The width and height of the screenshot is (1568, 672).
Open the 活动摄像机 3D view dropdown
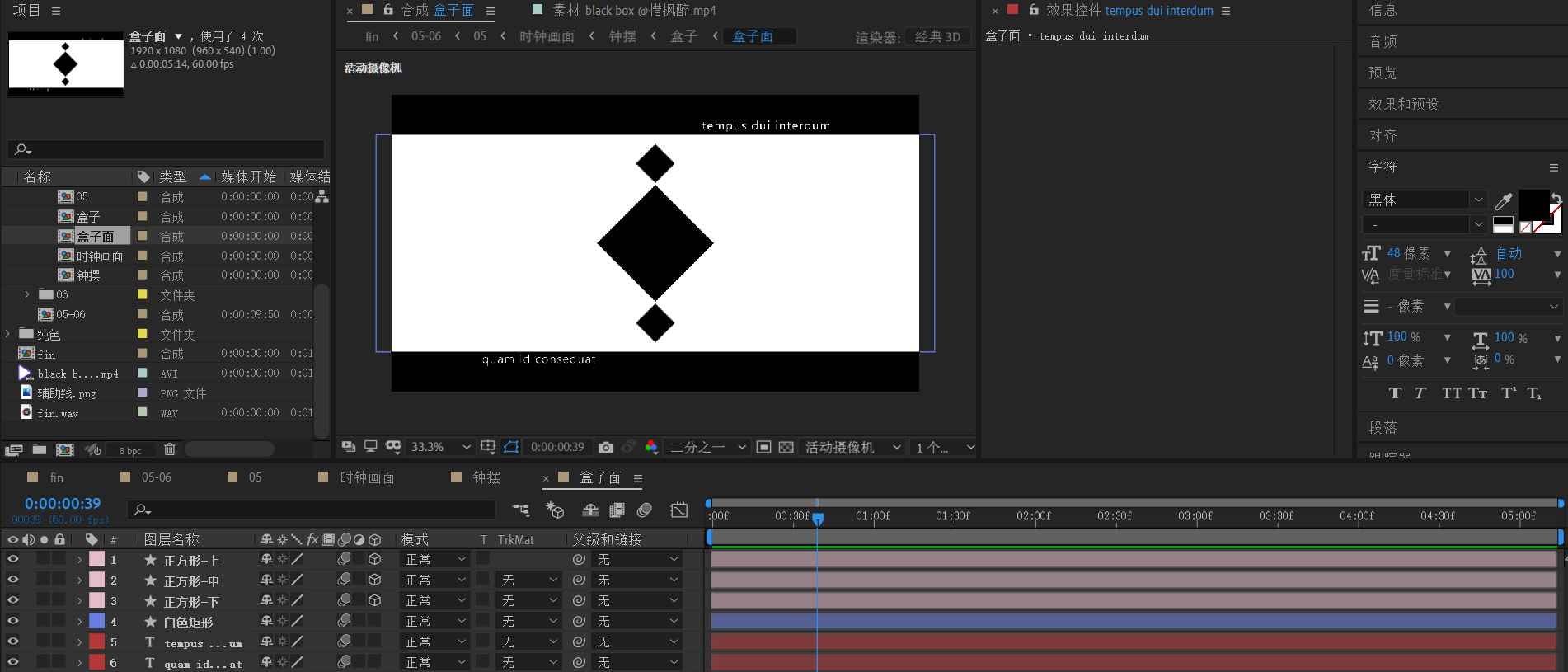853,447
